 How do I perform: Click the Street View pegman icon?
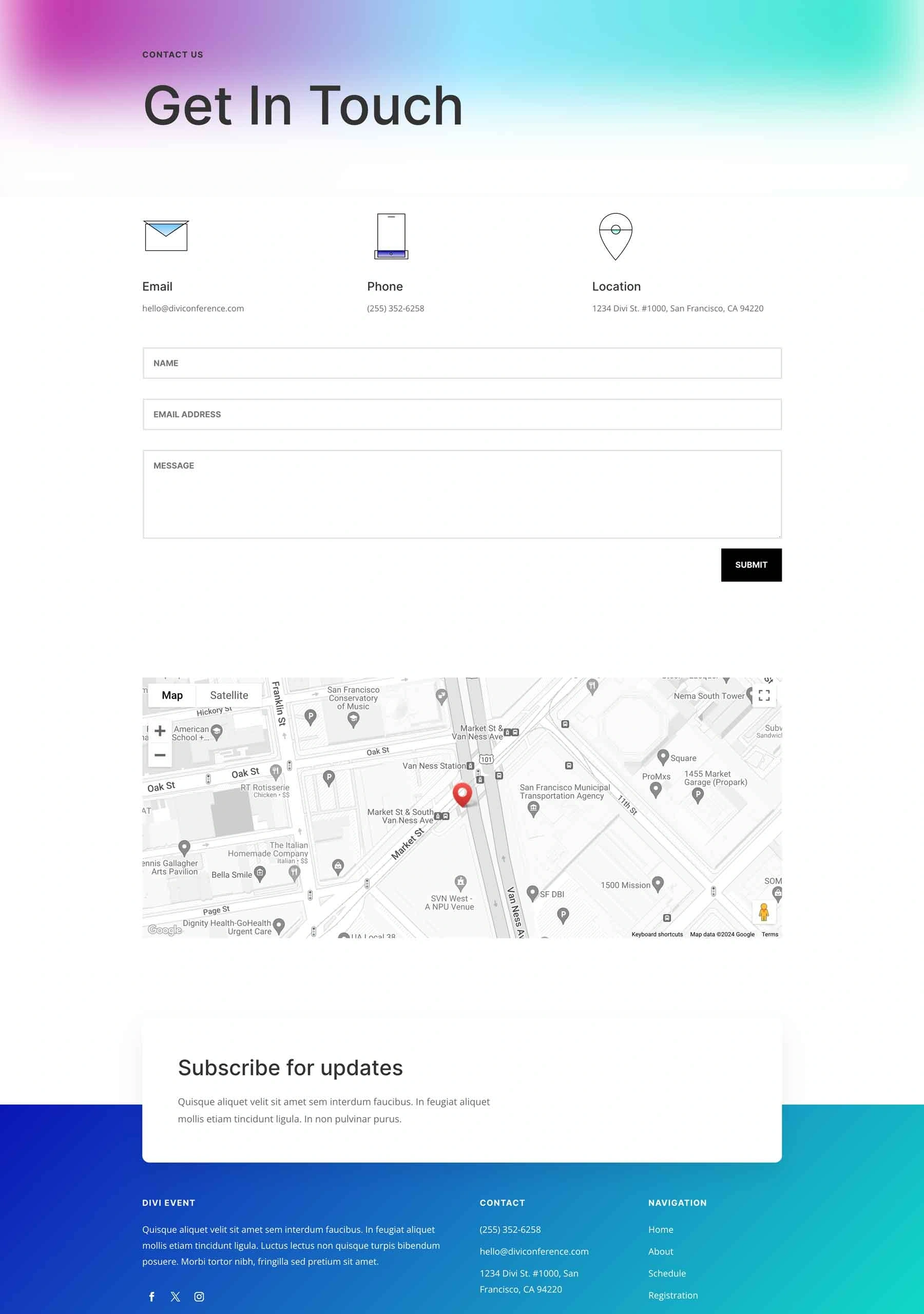(763, 912)
